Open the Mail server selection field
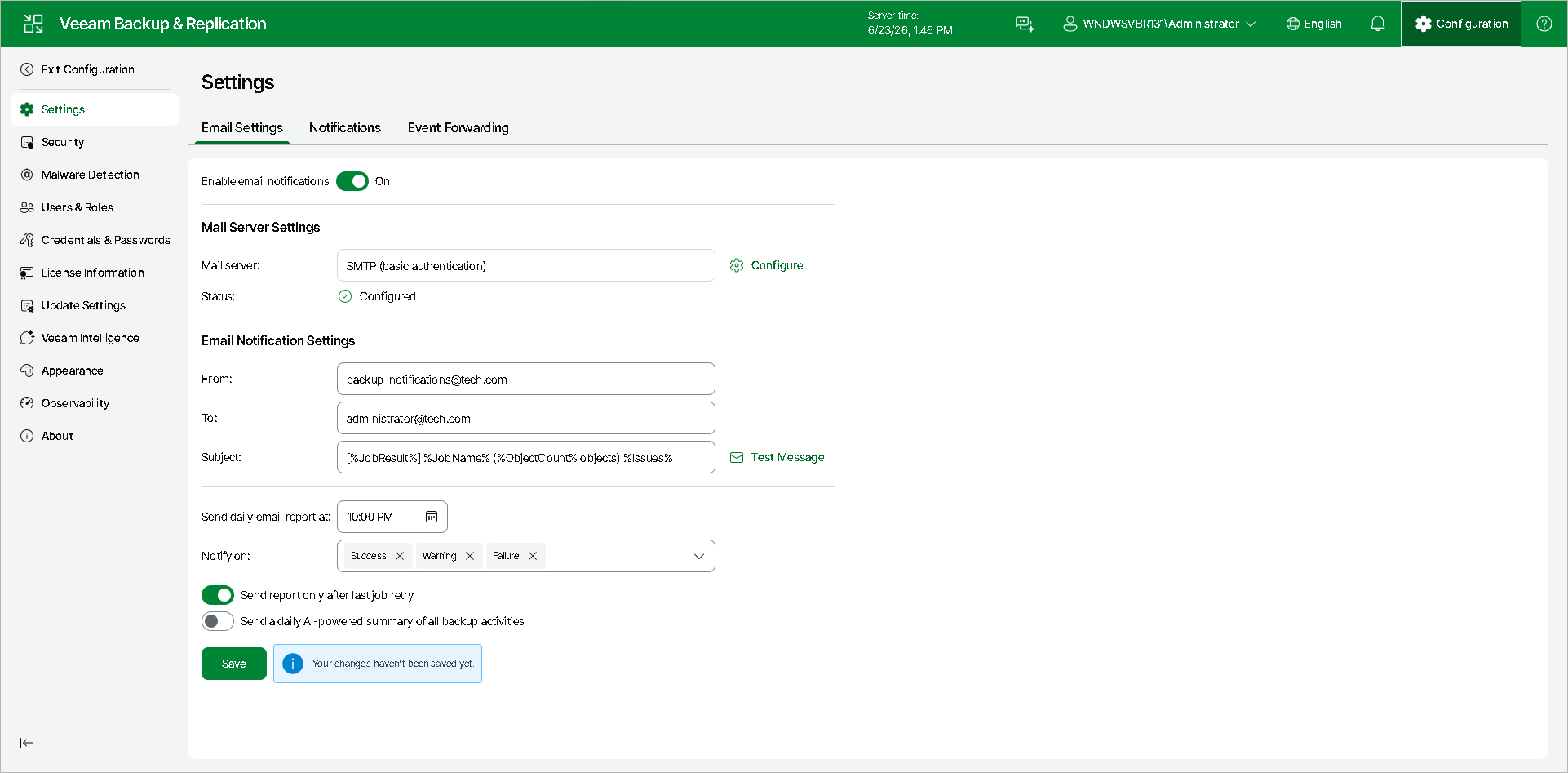This screenshot has width=1568, height=773. coord(526,265)
